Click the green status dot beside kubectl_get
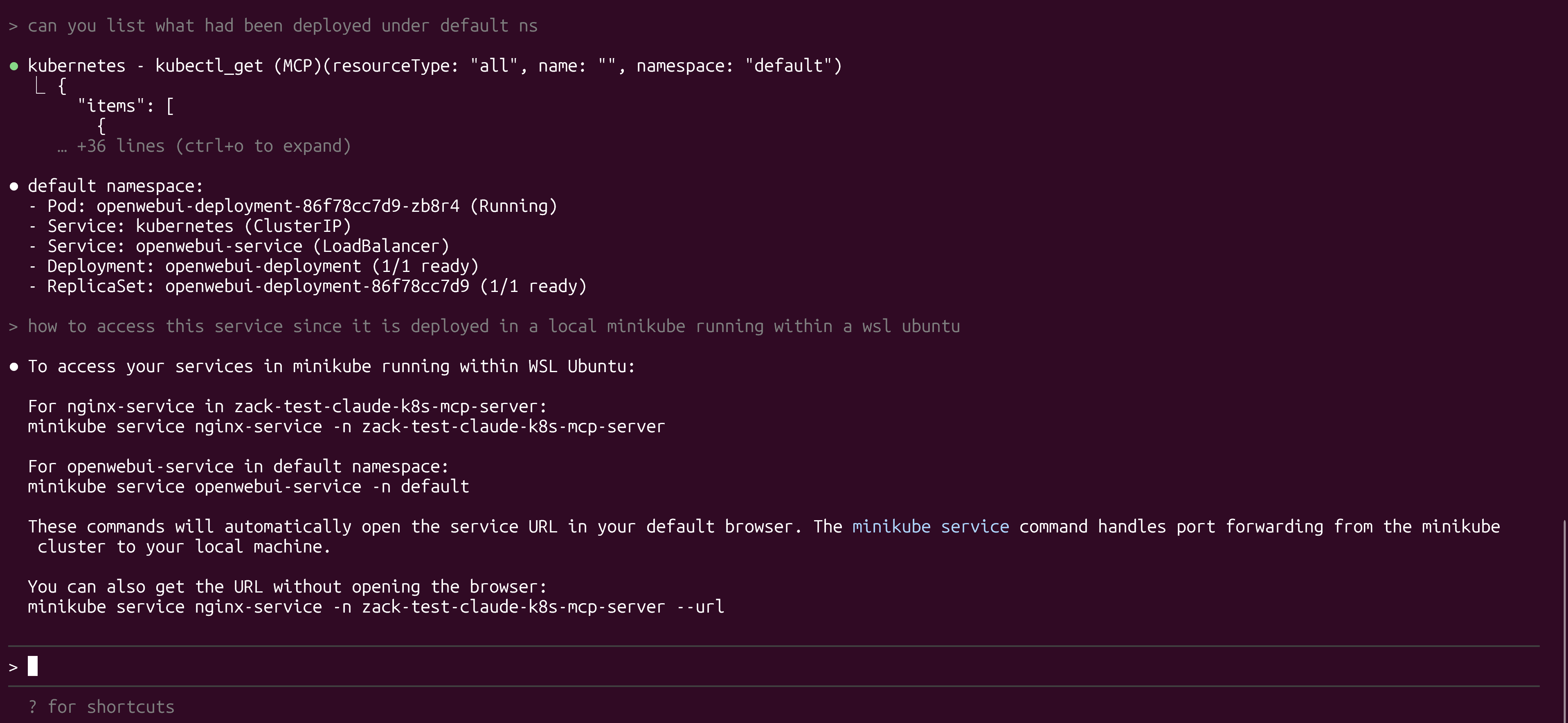 pyautogui.click(x=14, y=66)
